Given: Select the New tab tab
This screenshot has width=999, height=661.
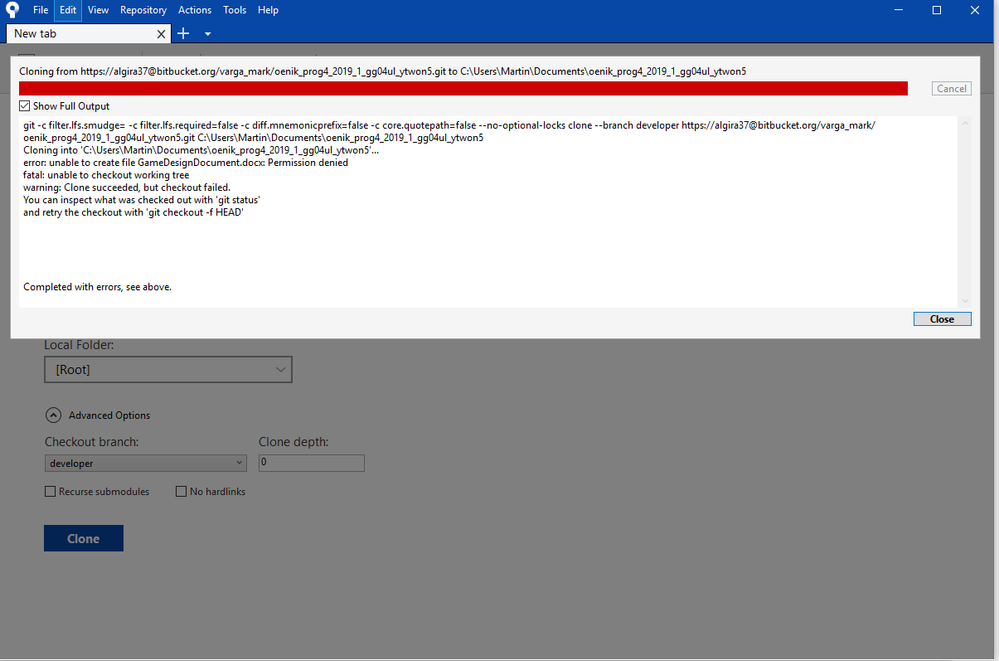Looking at the screenshot, I should pyautogui.click(x=88, y=34).
